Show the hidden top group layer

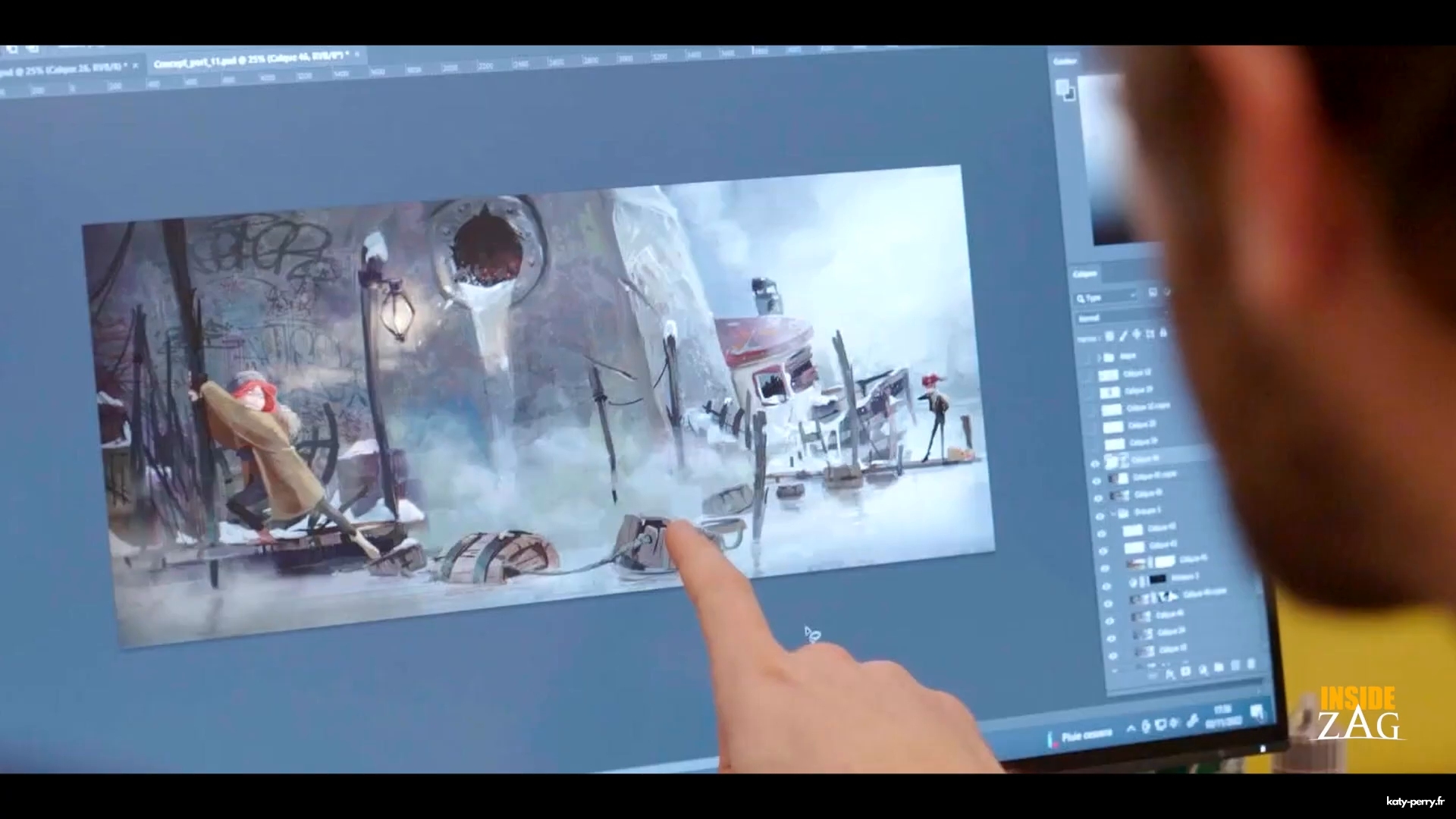click(1087, 357)
